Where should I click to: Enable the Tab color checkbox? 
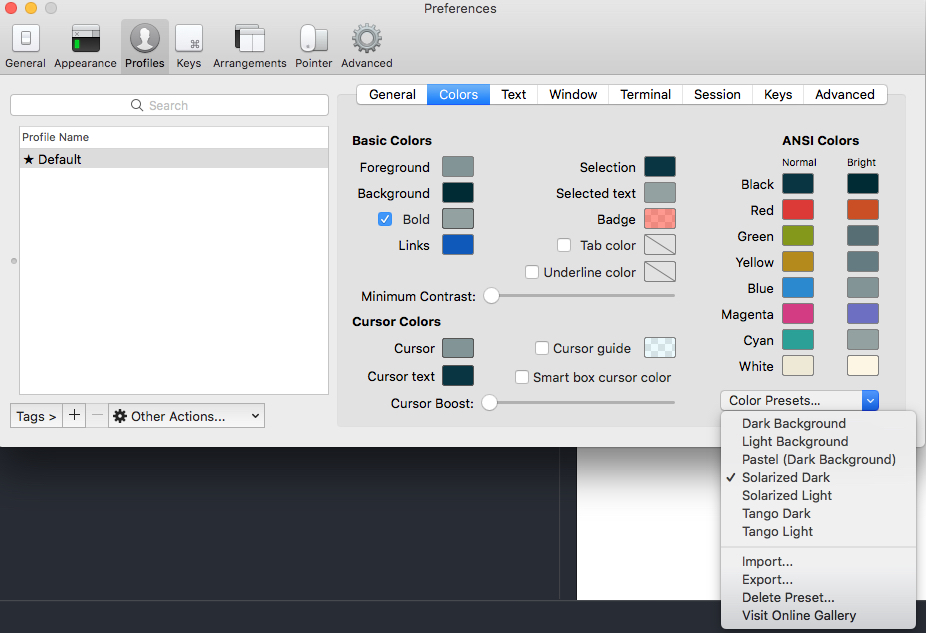coord(564,245)
